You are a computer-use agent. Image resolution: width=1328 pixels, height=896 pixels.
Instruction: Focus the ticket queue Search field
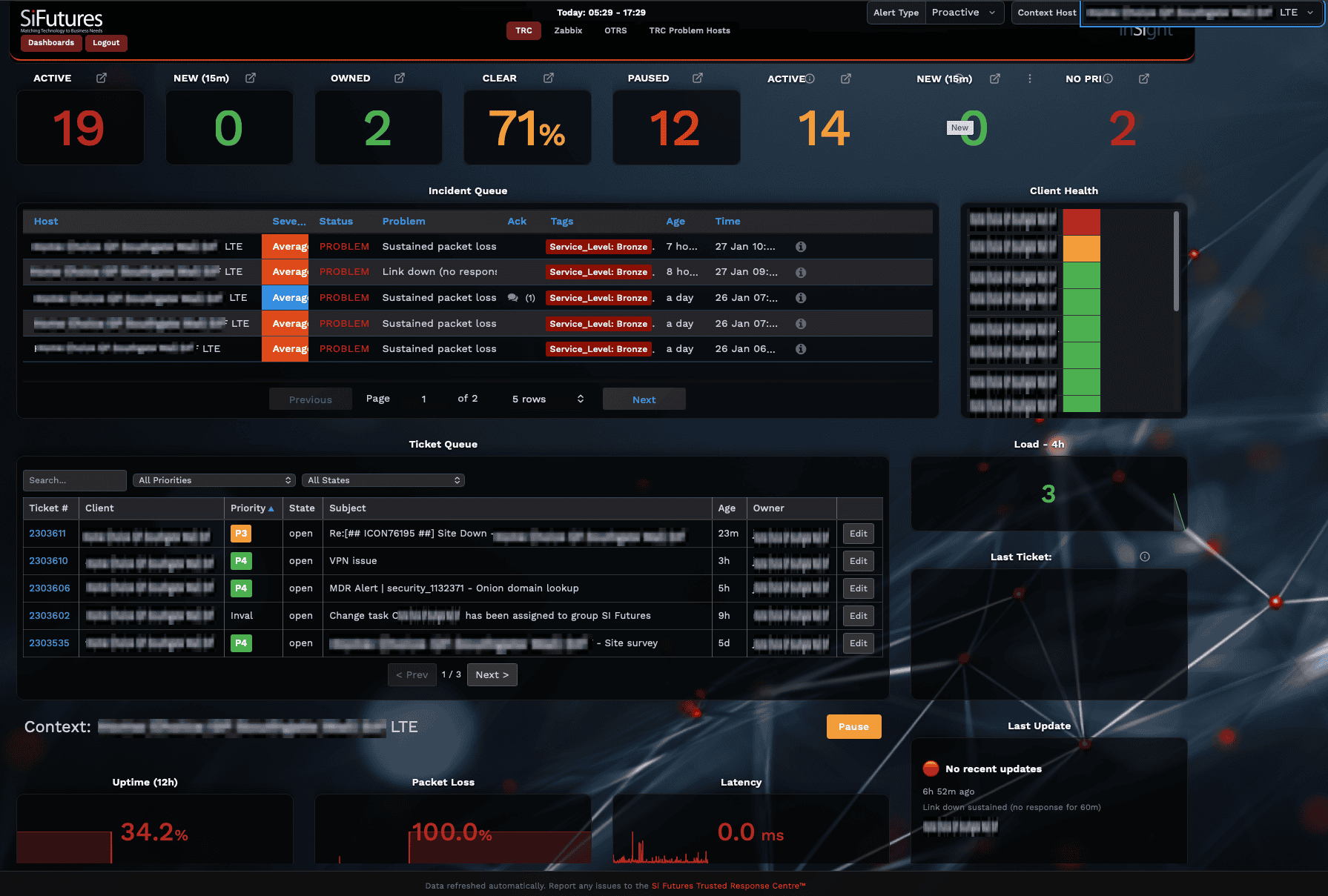(74, 480)
